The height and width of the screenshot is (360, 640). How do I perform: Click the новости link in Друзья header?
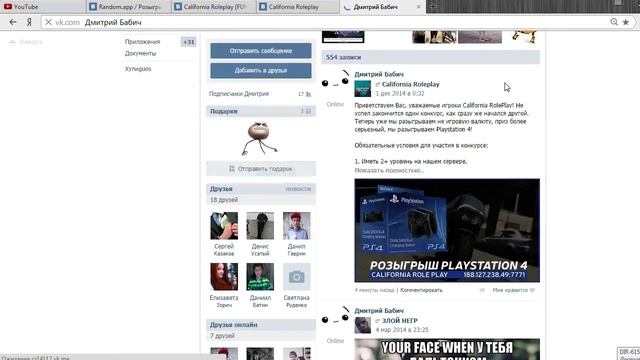(x=298, y=189)
